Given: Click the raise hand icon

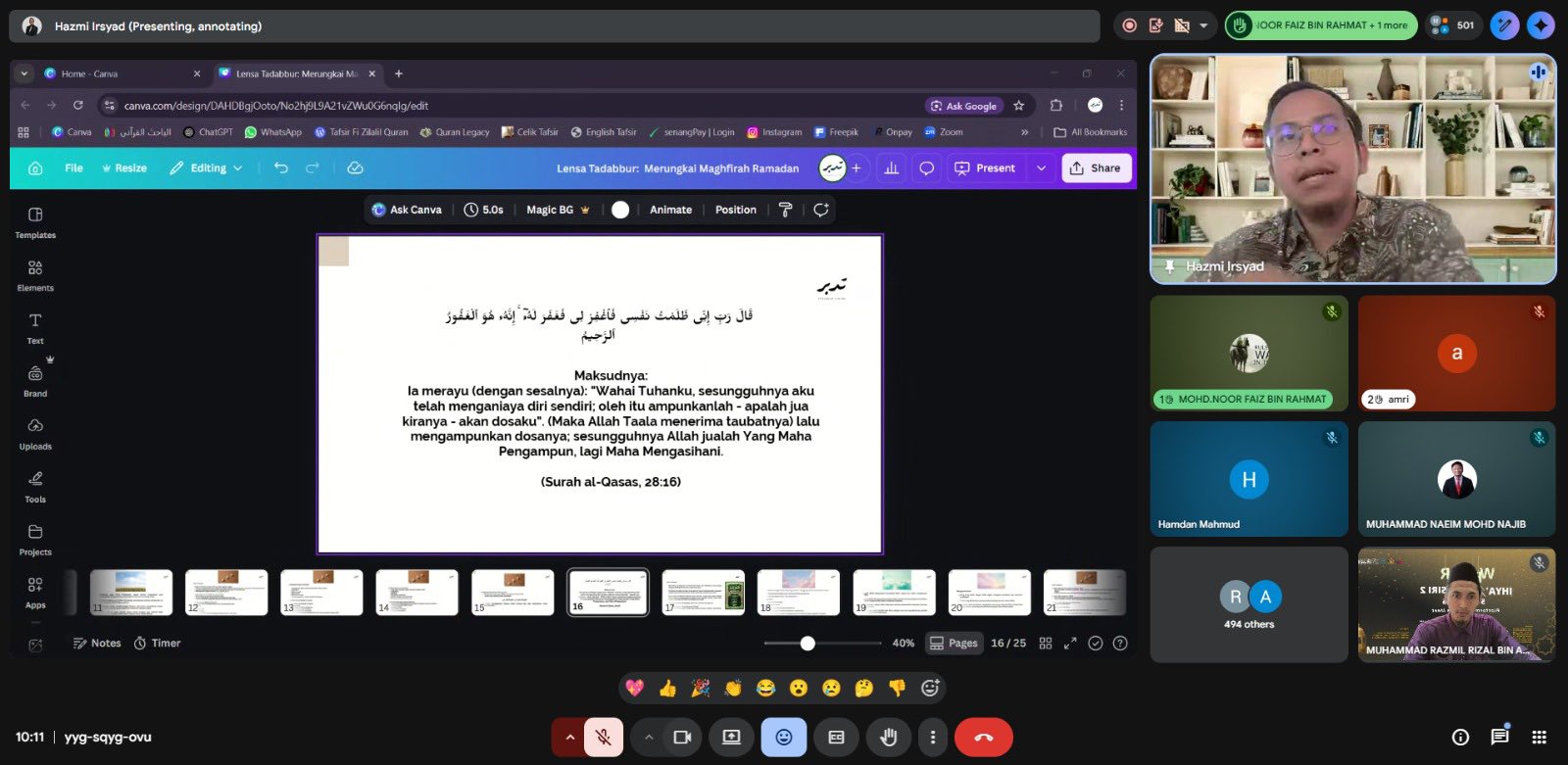Looking at the screenshot, I should click(889, 738).
